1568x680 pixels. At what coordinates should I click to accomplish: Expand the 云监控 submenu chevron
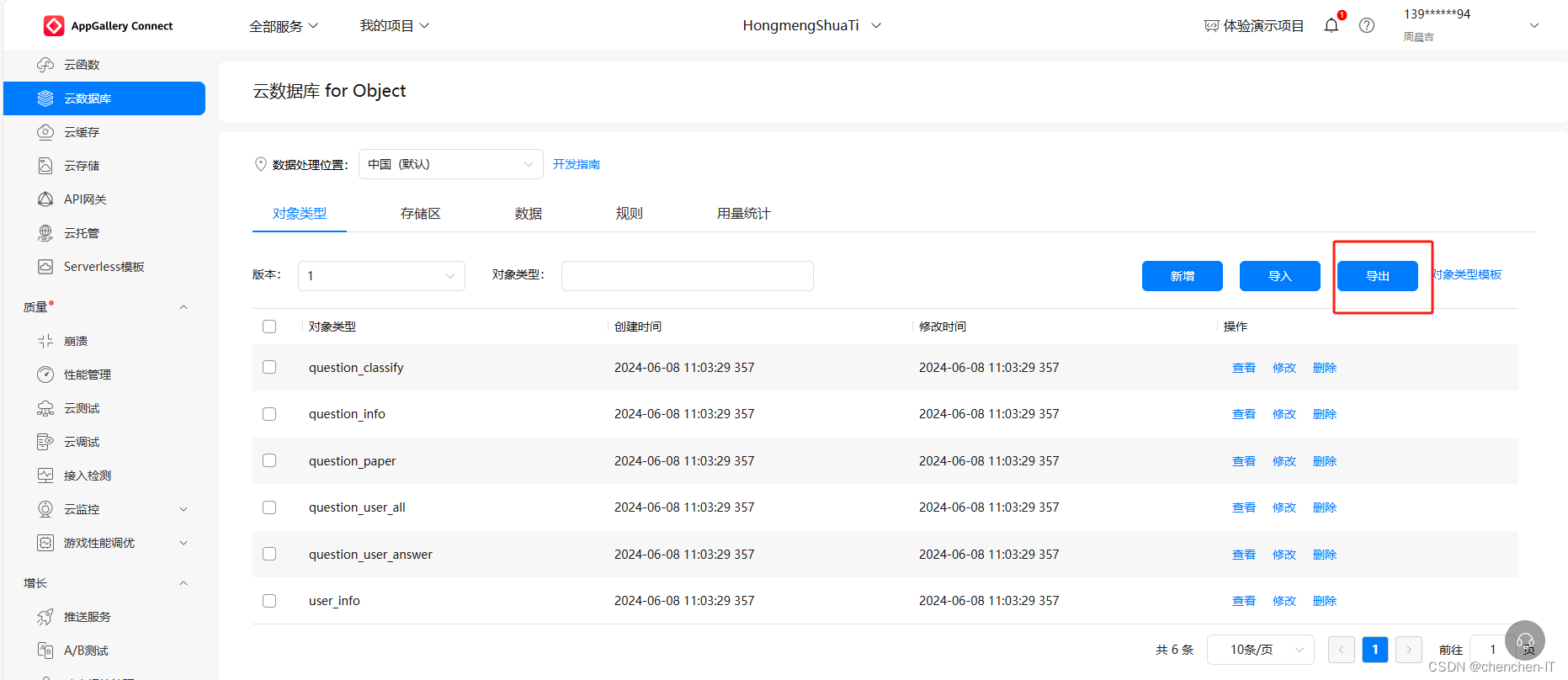[x=183, y=509]
